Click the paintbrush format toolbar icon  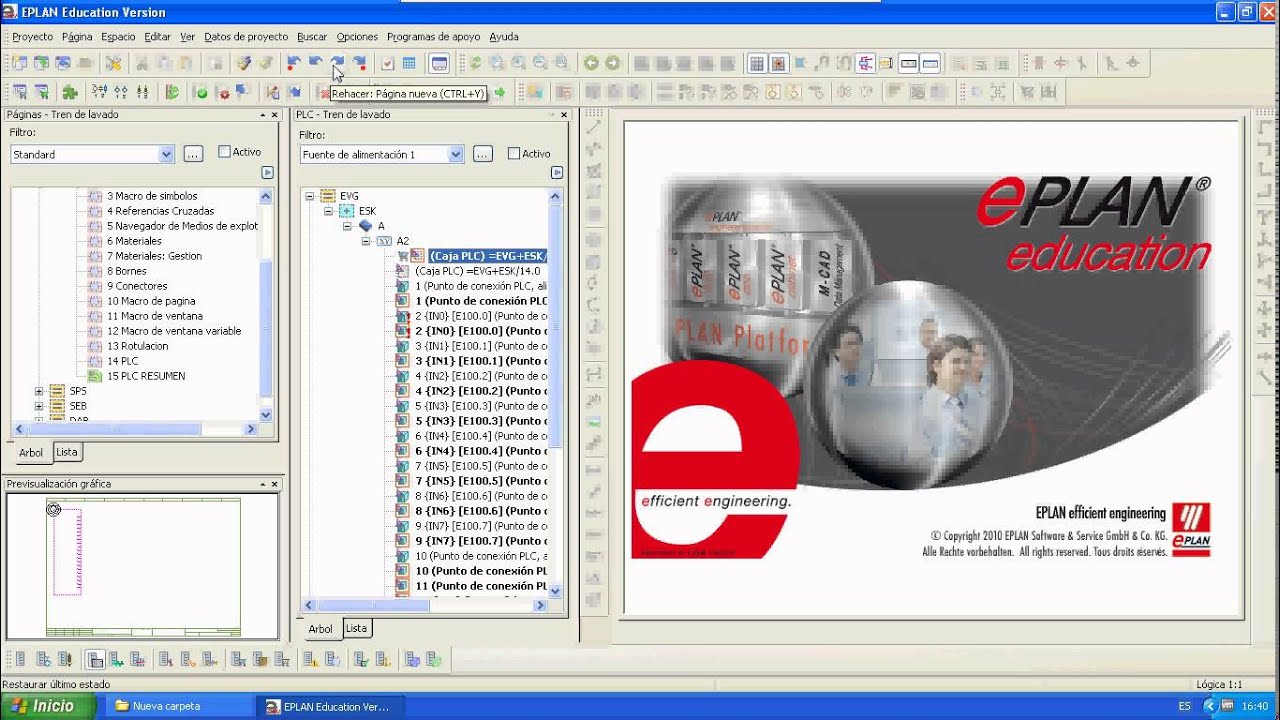pyautogui.click(x=244, y=63)
